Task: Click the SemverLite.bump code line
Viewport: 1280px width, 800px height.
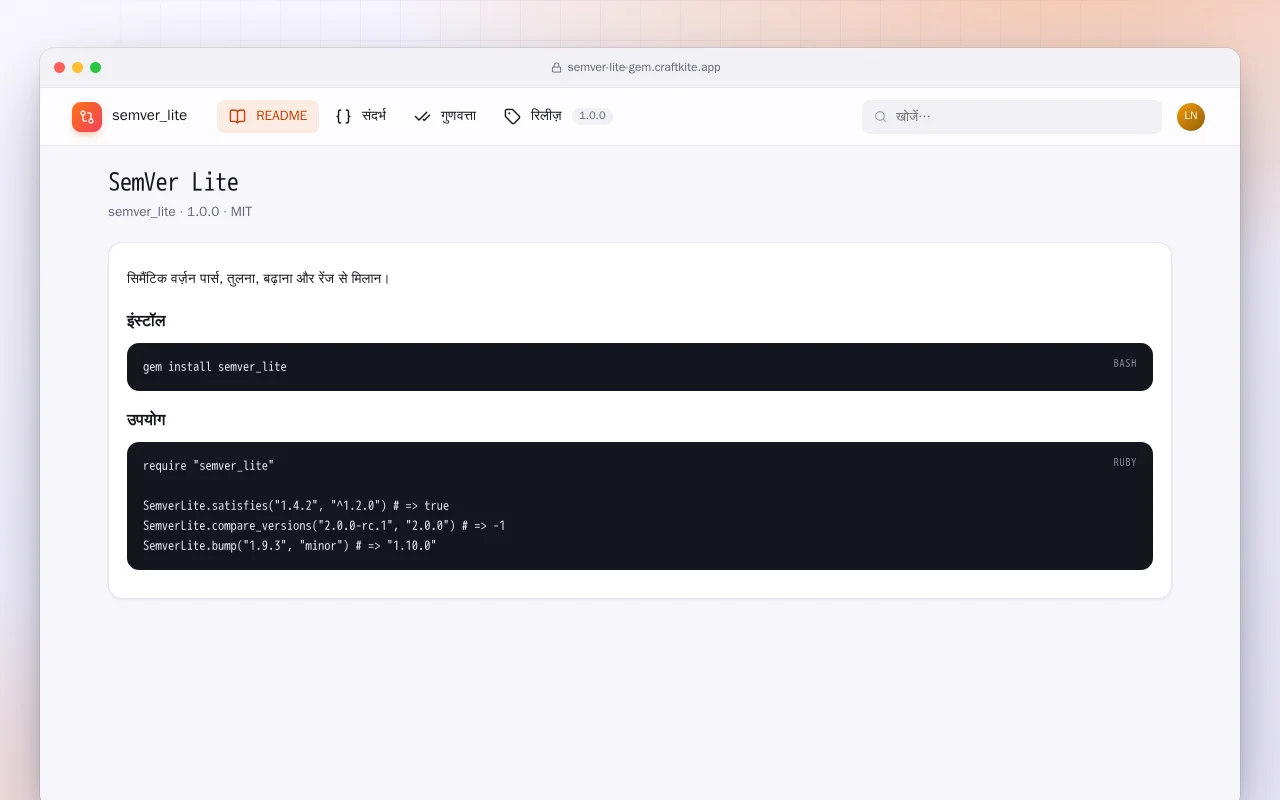Action: (x=290, y=546)
